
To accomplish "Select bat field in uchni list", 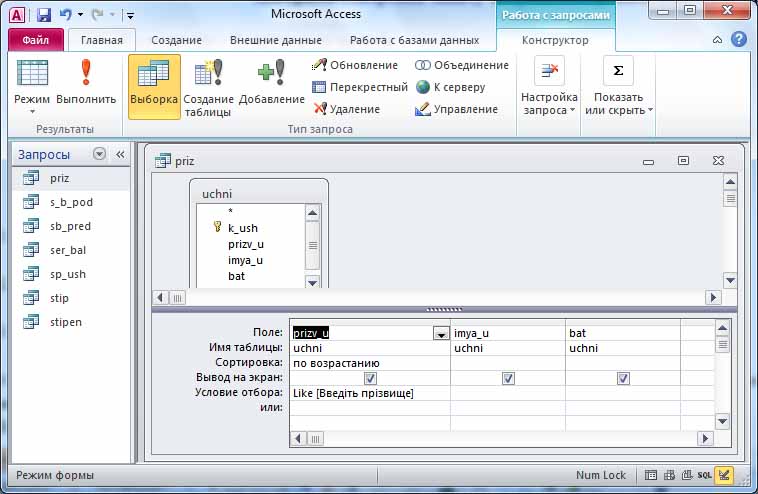I will tap(236, 276).
